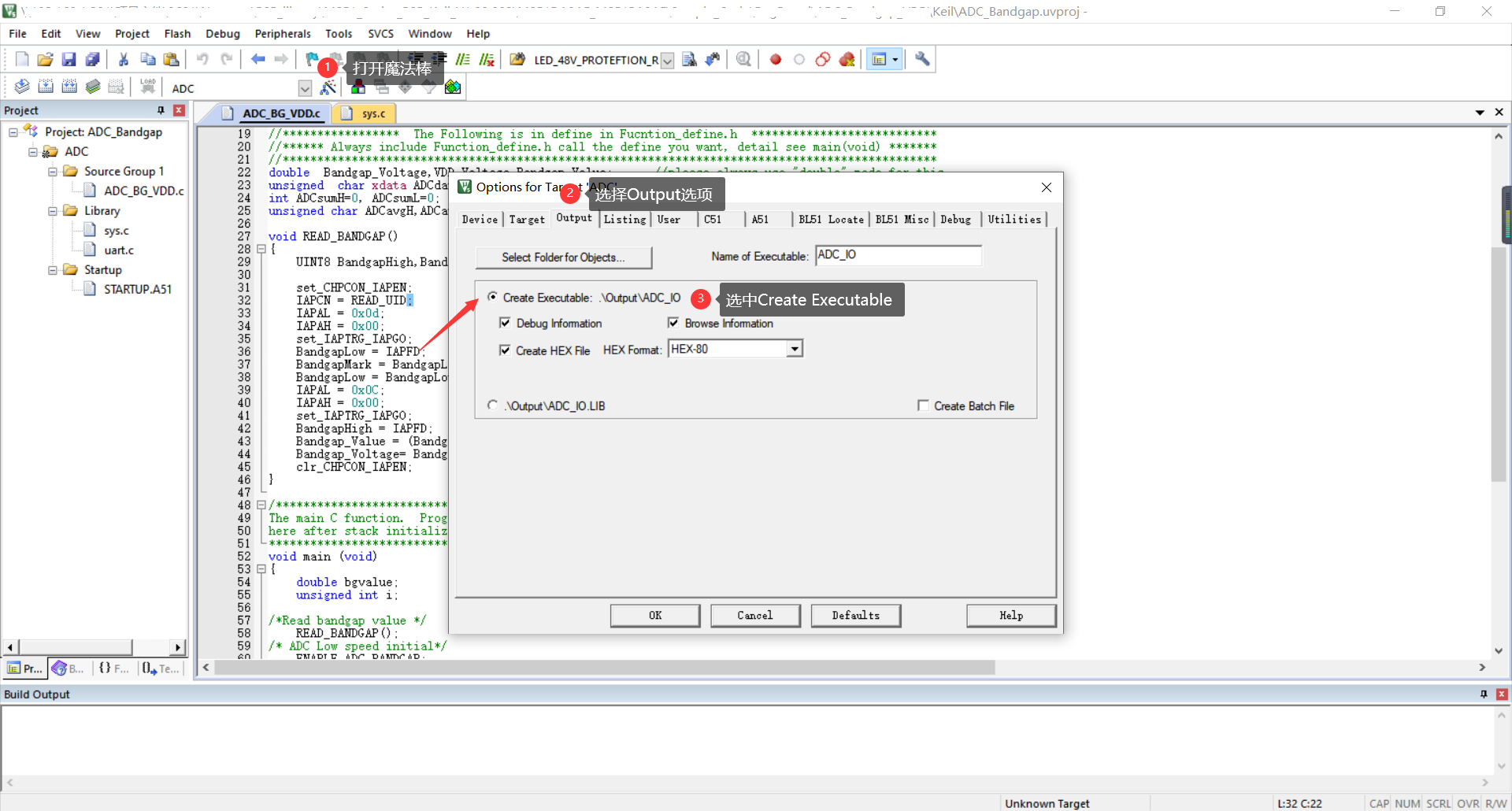Switch to the Target tab
1512x811 pixels.
tap(527, 220)
